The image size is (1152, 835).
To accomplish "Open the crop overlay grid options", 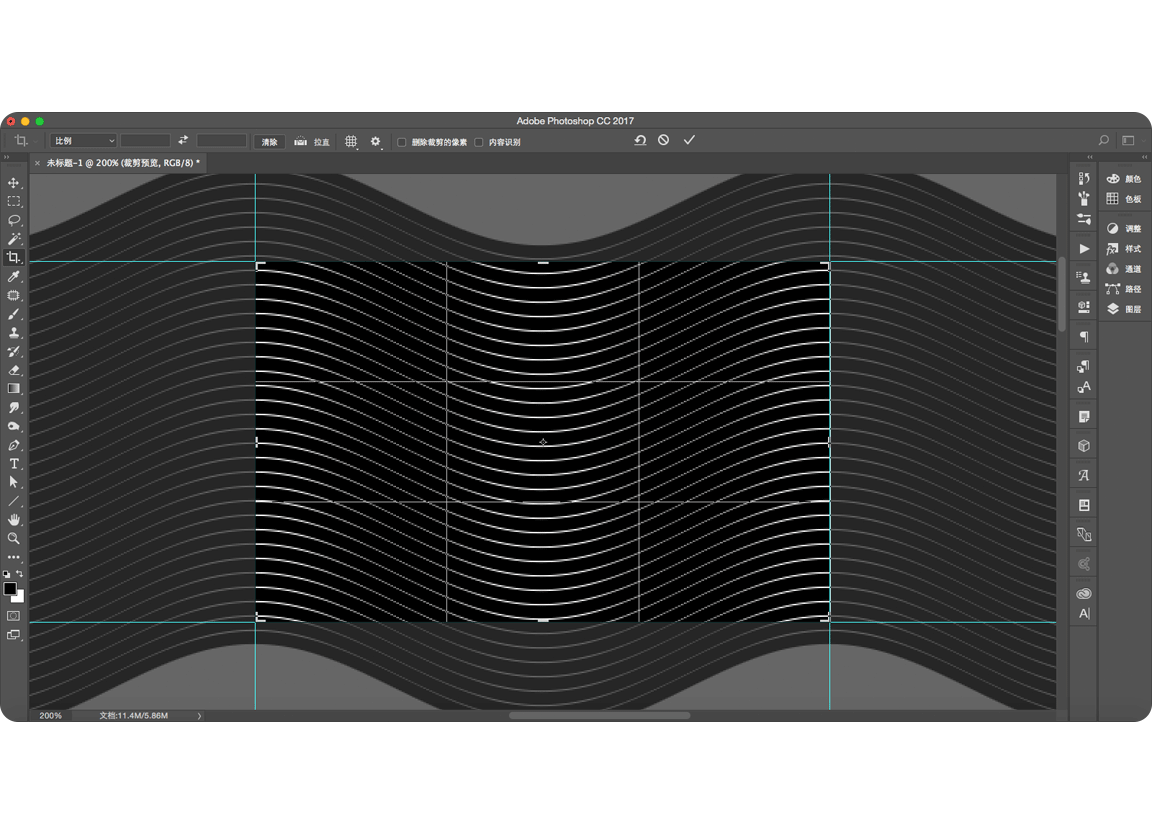I will click(x=351, y=141).
